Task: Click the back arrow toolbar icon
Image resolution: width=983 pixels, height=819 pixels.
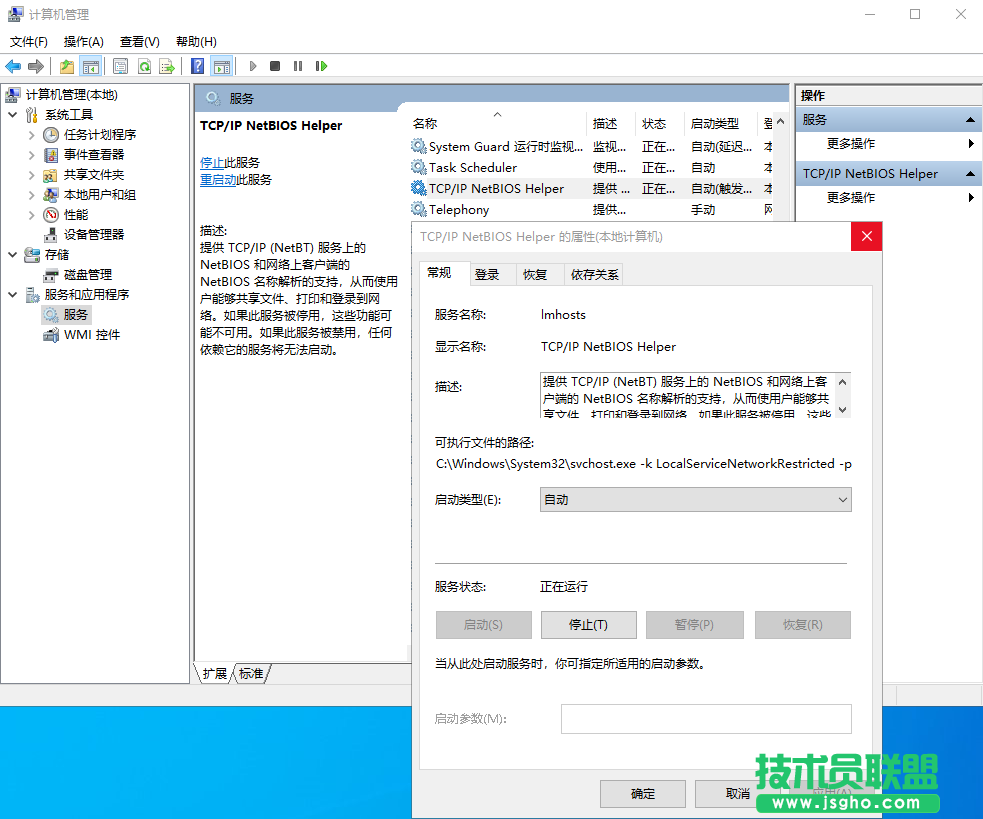Action: tap(13, 66)
